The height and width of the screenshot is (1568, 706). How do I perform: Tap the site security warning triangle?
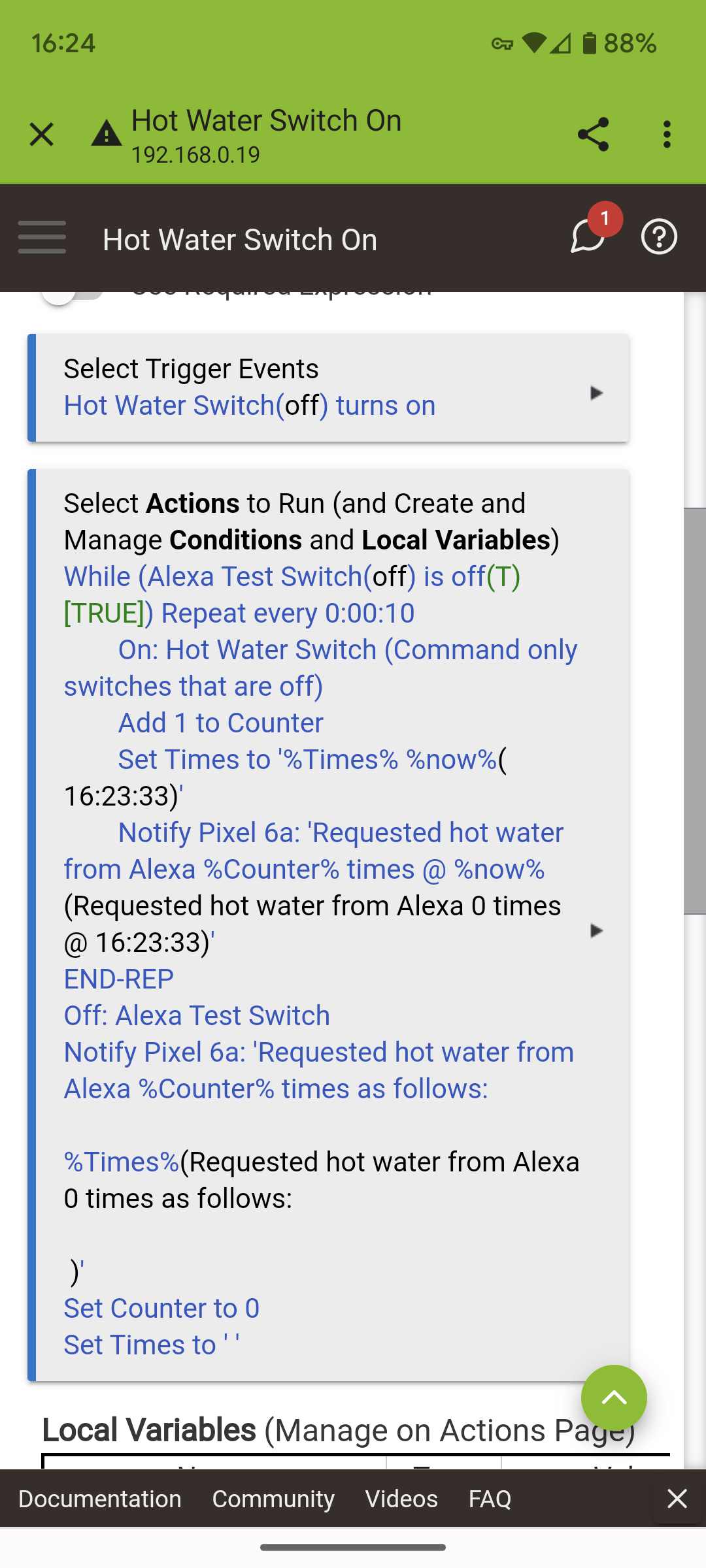[x=107, y=134]
